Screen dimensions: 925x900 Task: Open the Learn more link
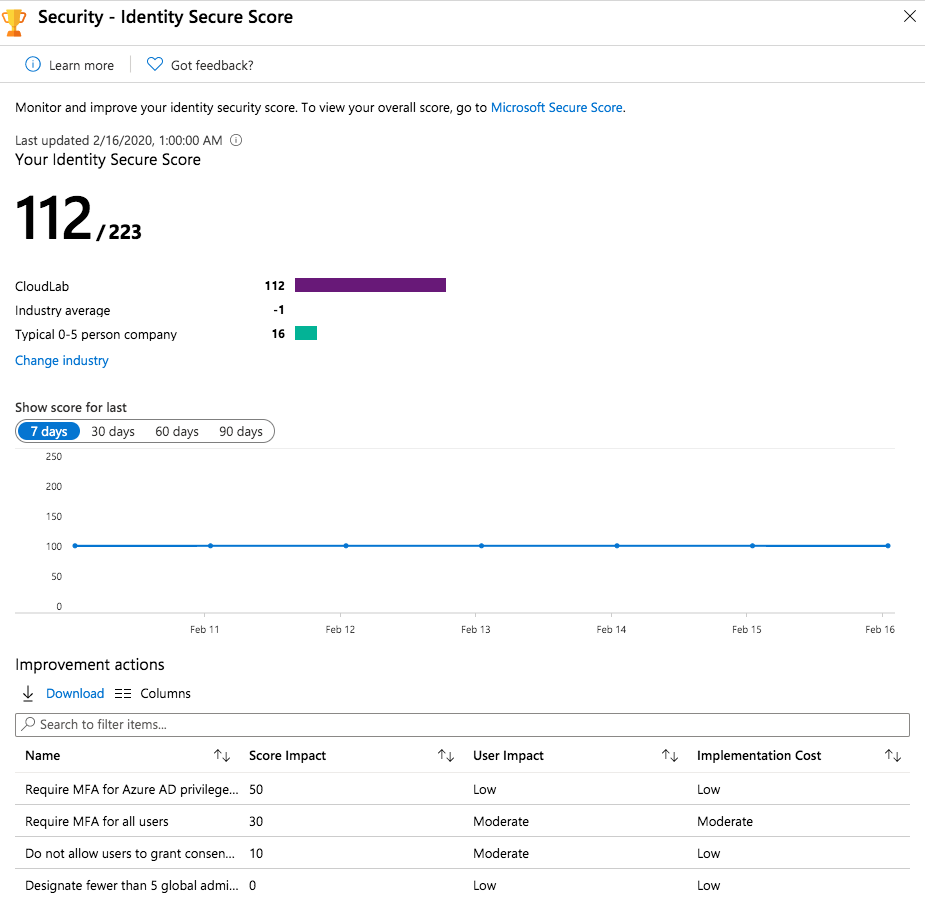pyautogui.click(x=81, y=65)
